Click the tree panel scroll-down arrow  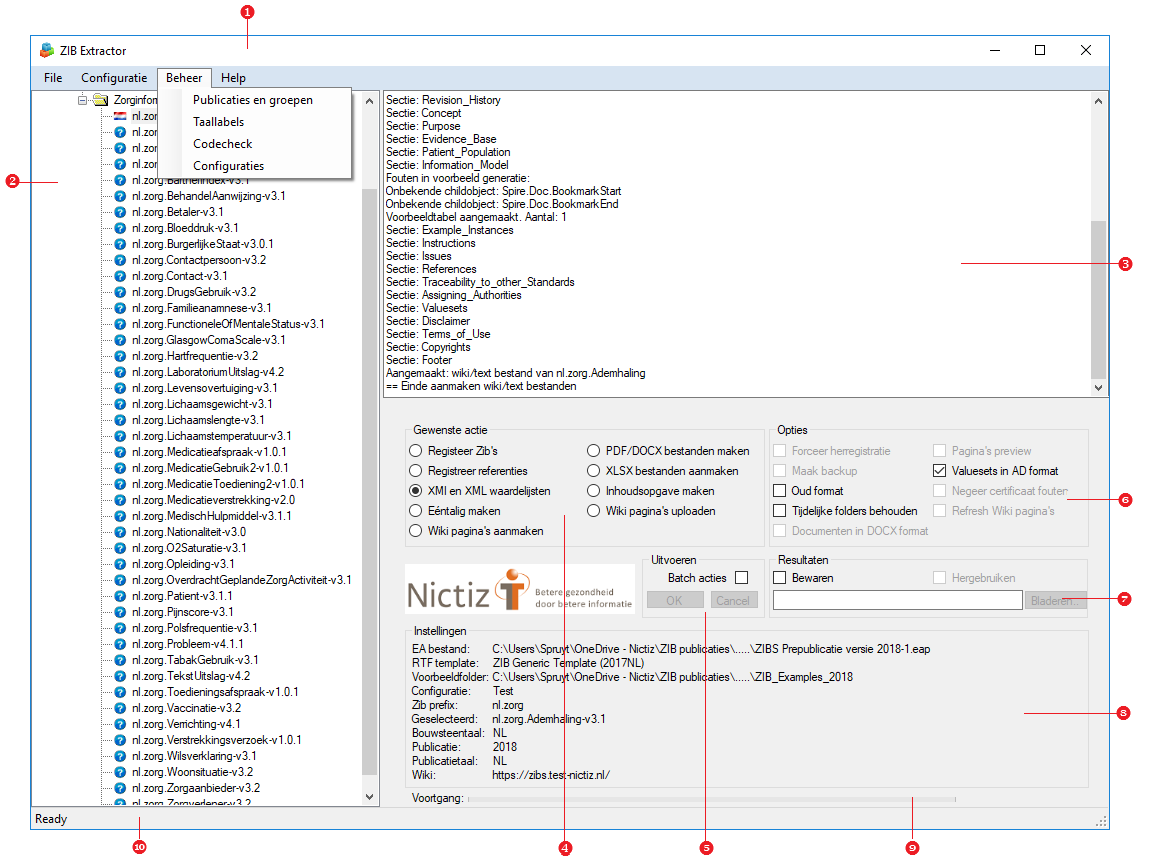(x=369, y=797)
